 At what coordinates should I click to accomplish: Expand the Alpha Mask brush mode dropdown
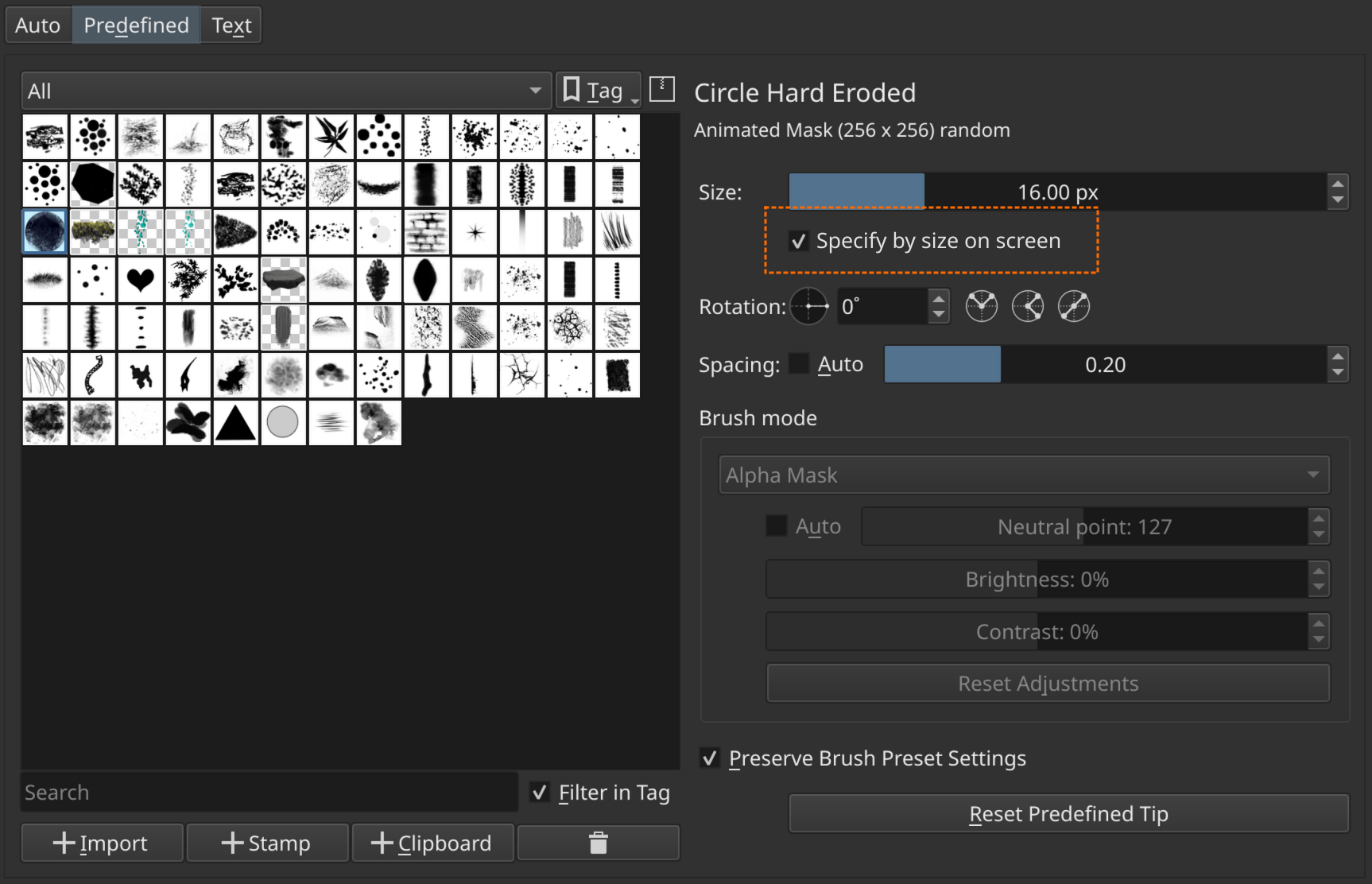(1023, 475)
